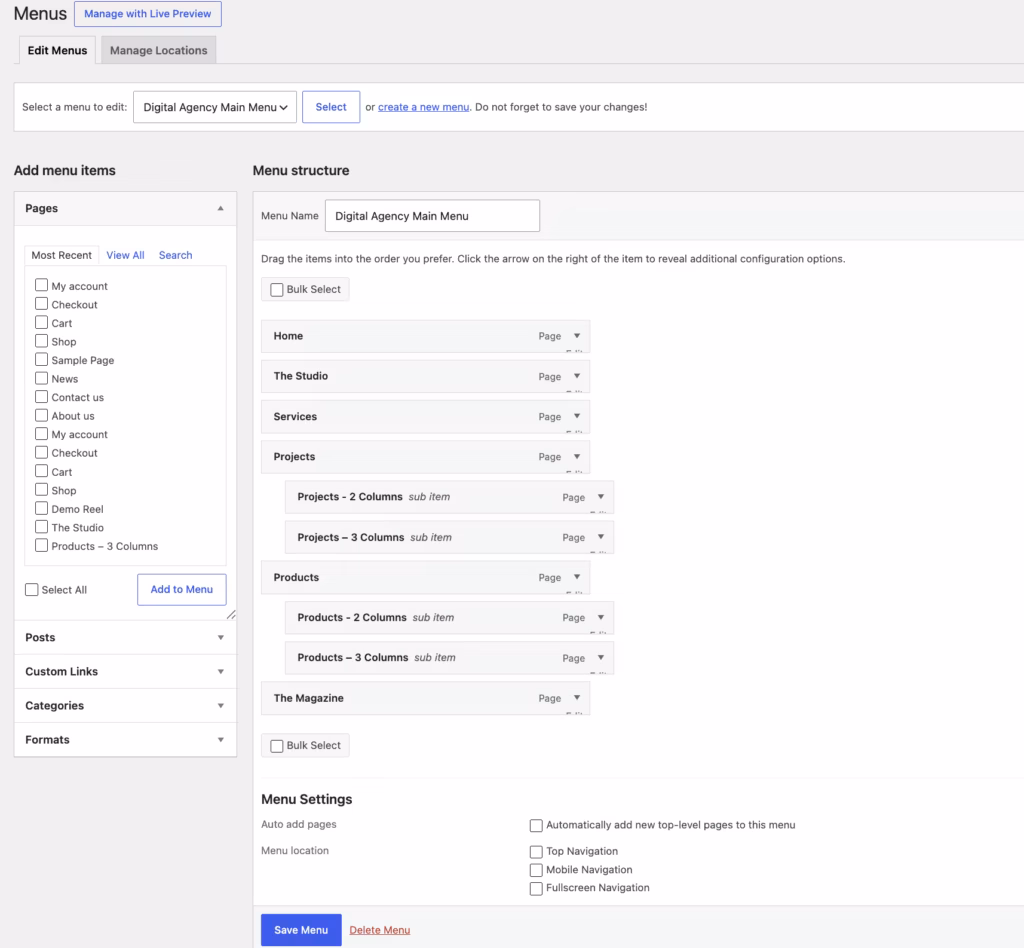Expand Projects – 3 Columns sub item arrow
The width and height of the screenshot is (1024, 948).
[601, 537]
